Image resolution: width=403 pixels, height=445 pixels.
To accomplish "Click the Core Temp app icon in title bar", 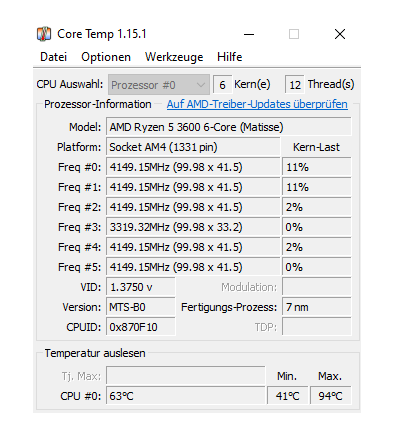I will click(44, 34).
